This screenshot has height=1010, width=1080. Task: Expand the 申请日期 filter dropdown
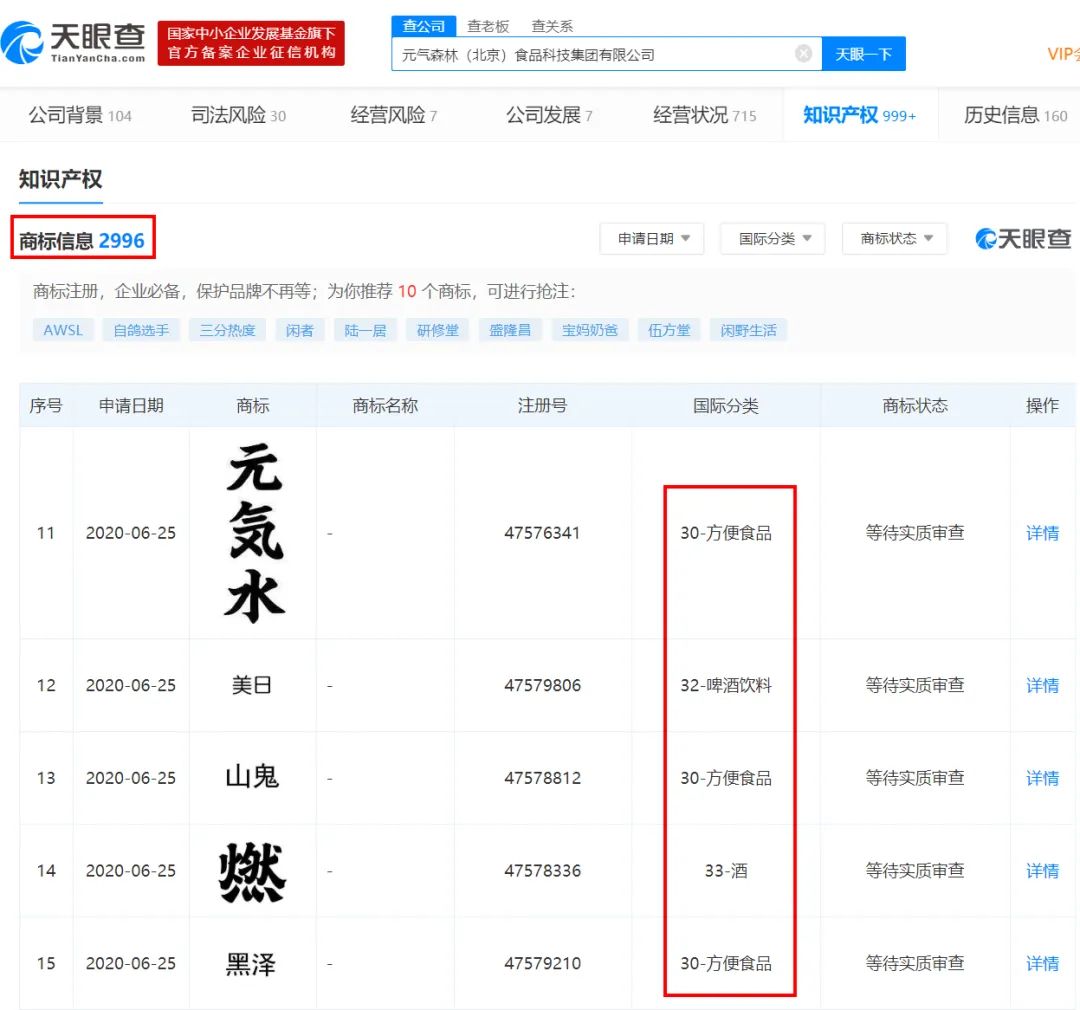(652, 238)
